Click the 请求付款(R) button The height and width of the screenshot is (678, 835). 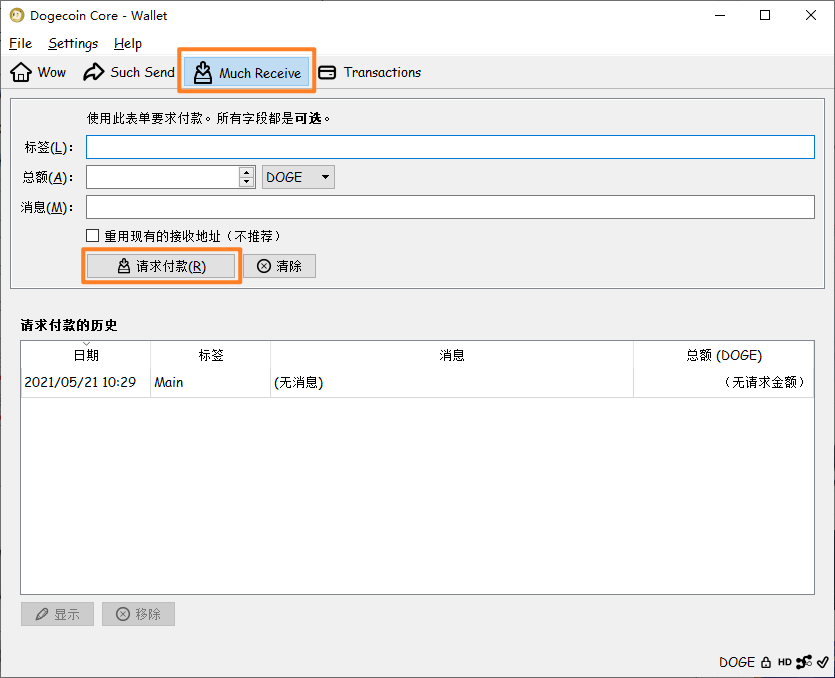click(161, 266)
